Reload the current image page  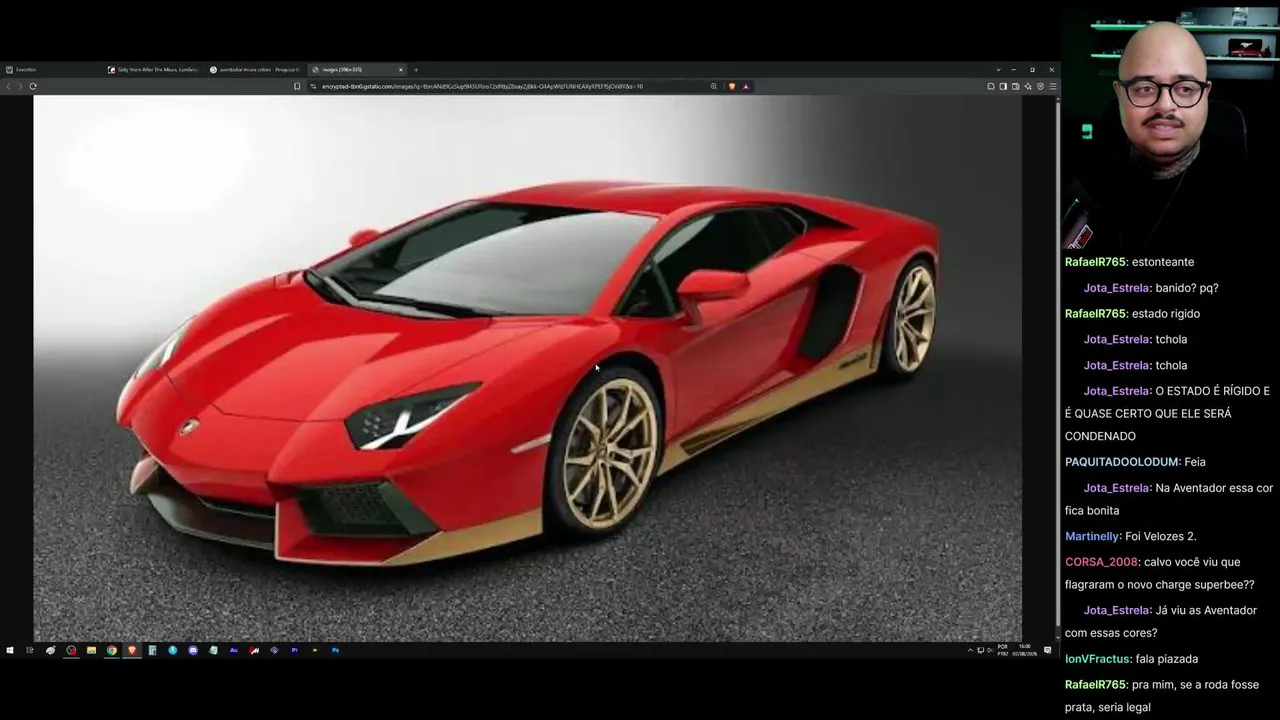33,86
